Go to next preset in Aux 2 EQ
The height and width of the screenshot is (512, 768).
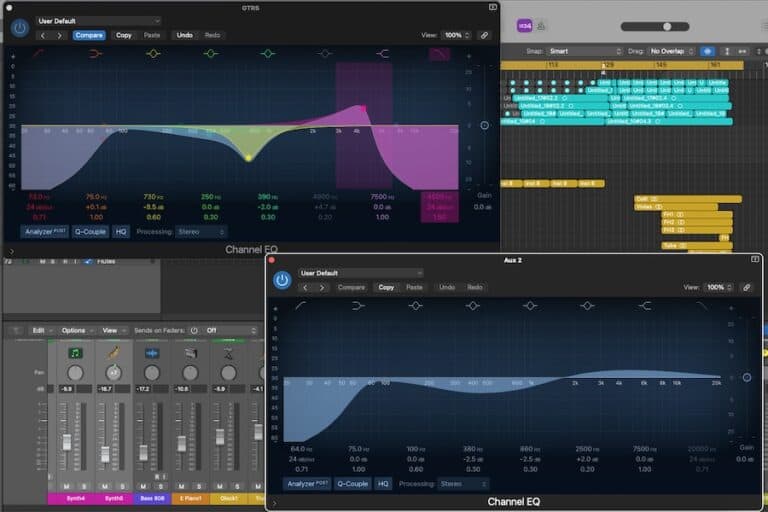click(322, 288)
